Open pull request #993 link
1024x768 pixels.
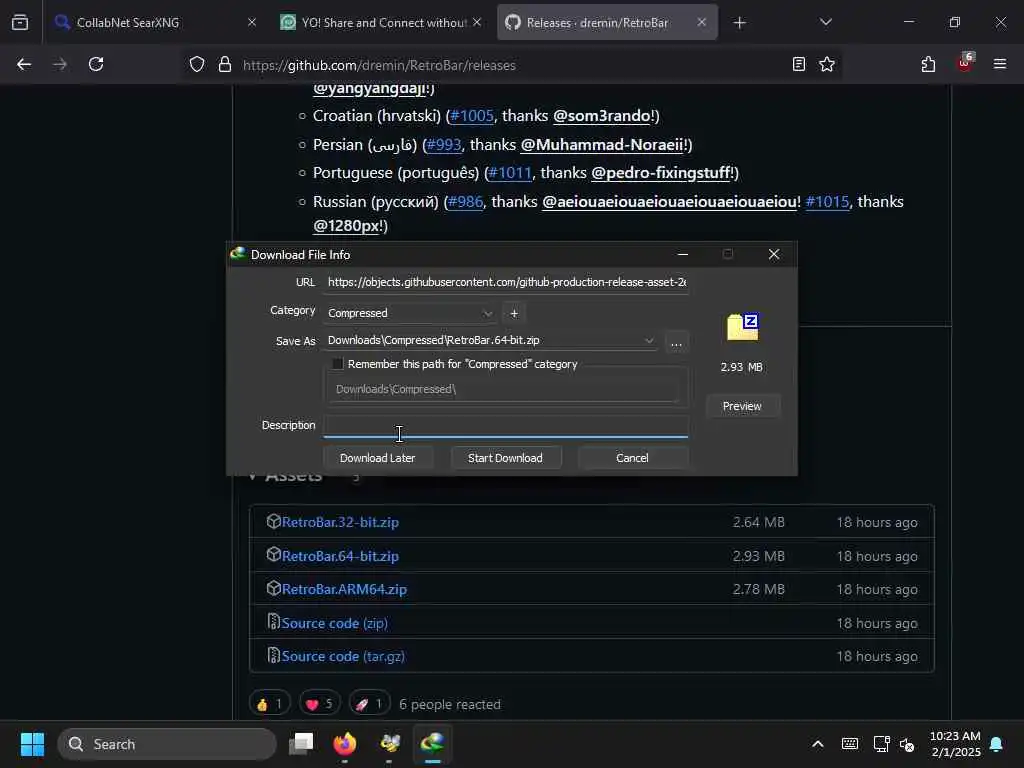(x=444, y=144)
